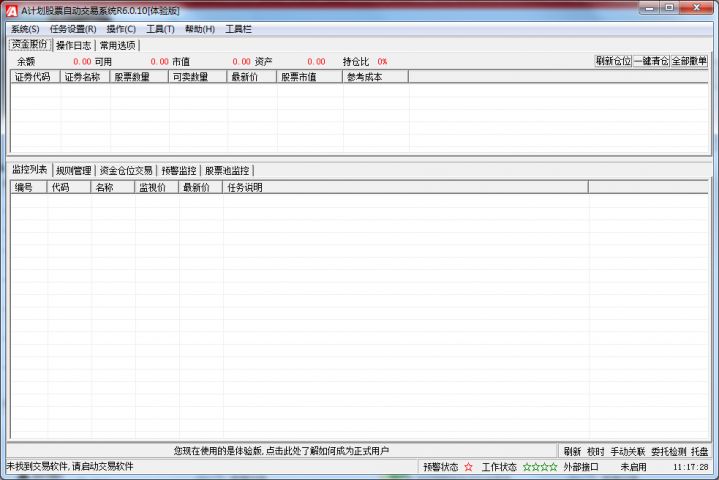Select the 规则管理 tab
The image size is (719, 480).
(x=73, y=170)
